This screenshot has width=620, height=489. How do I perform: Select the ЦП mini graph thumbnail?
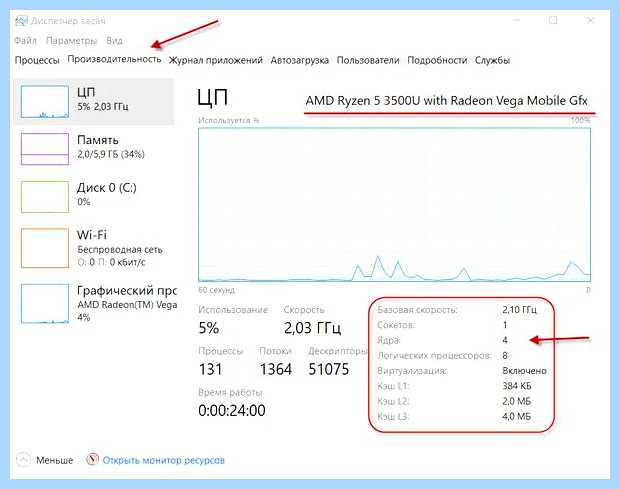point(45,102)
